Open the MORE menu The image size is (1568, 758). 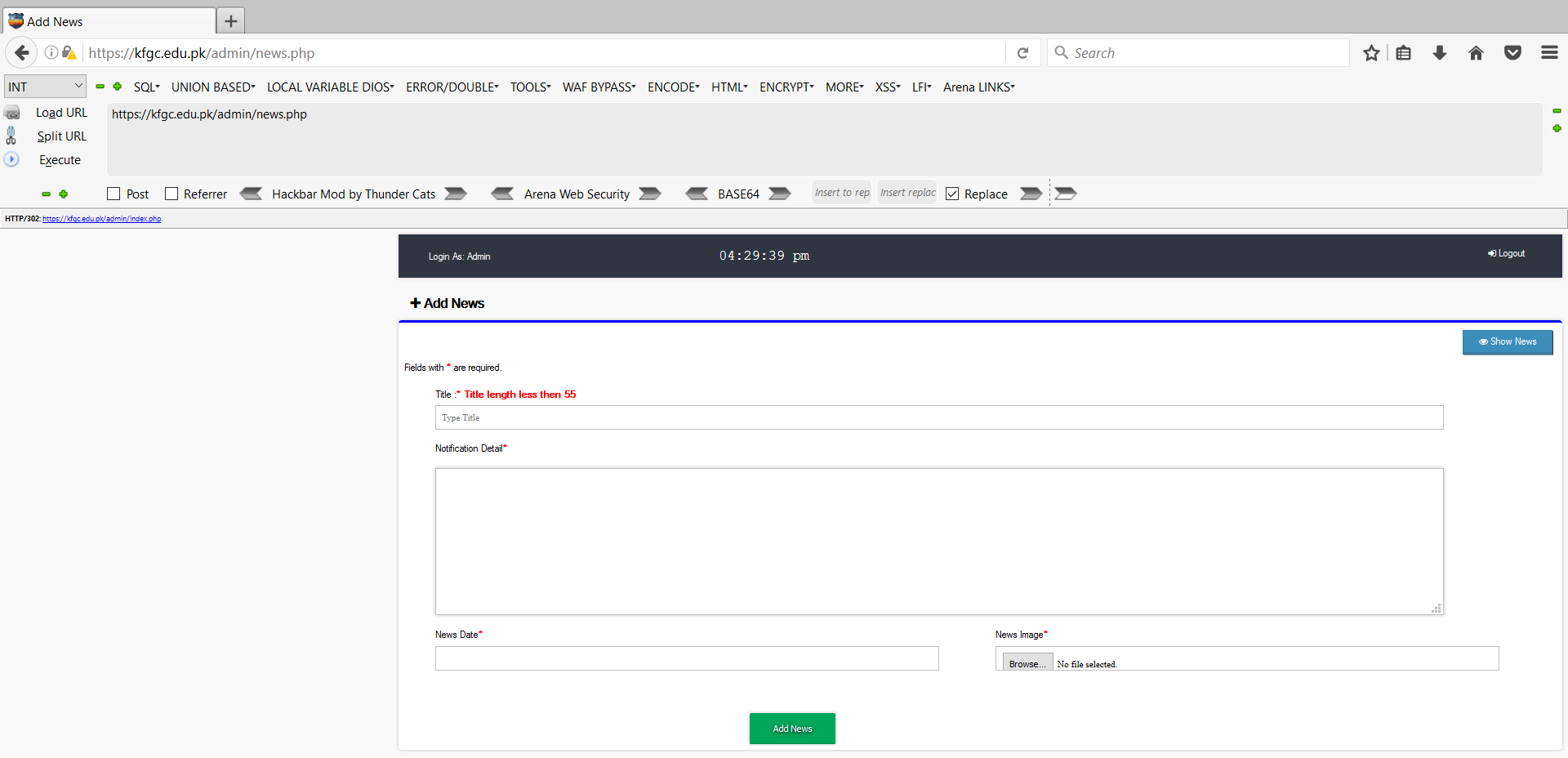pos(844,87)
